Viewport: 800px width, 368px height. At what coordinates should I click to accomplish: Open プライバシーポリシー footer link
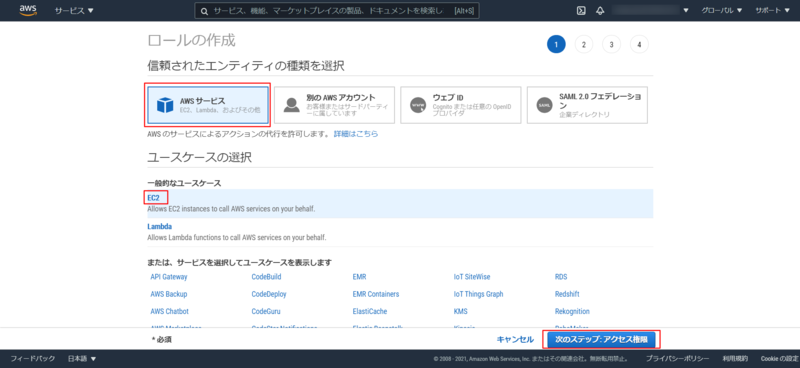pyautogui.click(x=678, y=359)
